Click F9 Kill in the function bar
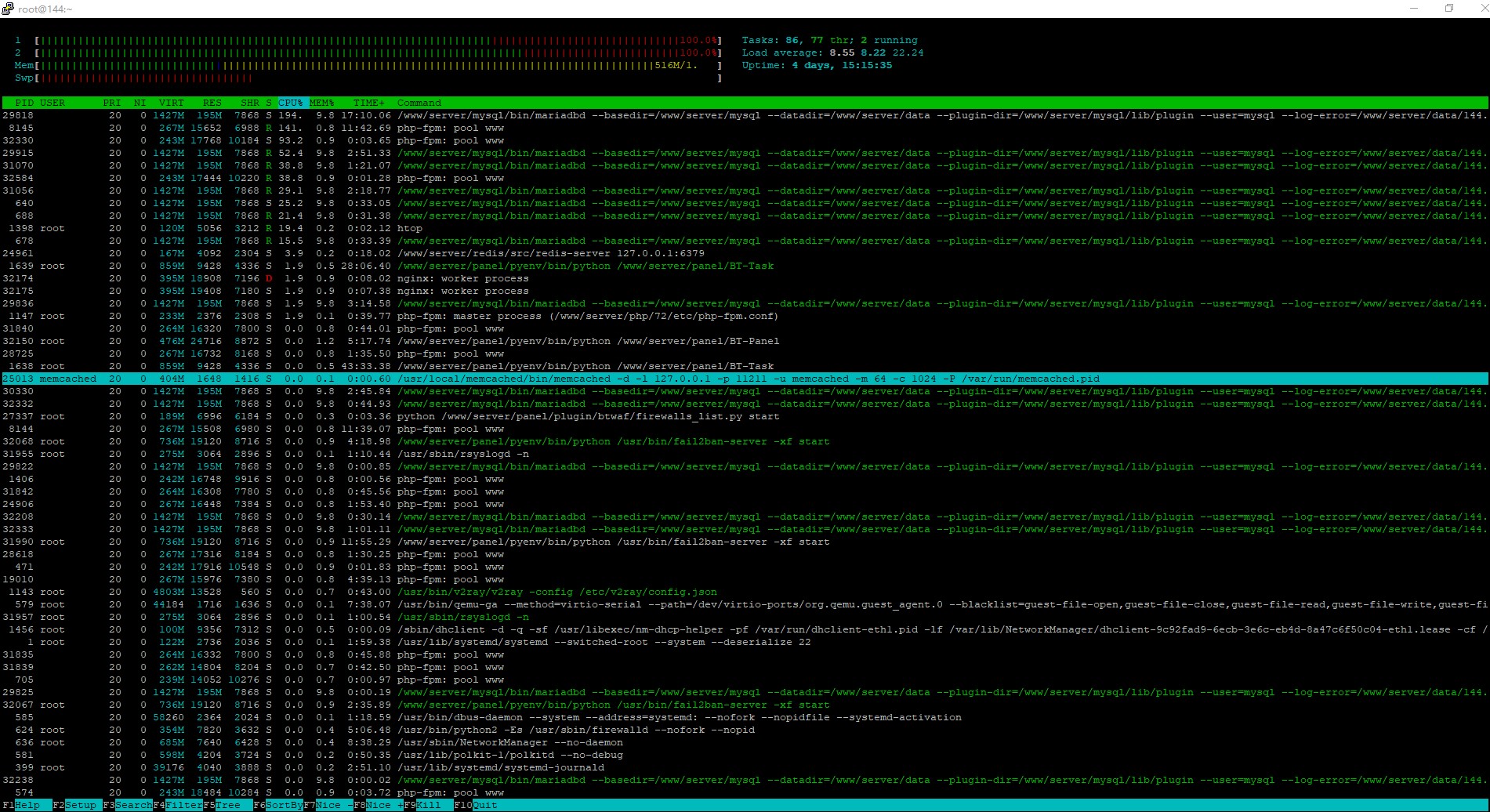Viewport: 1490px width, 812px height. [429, 805]
